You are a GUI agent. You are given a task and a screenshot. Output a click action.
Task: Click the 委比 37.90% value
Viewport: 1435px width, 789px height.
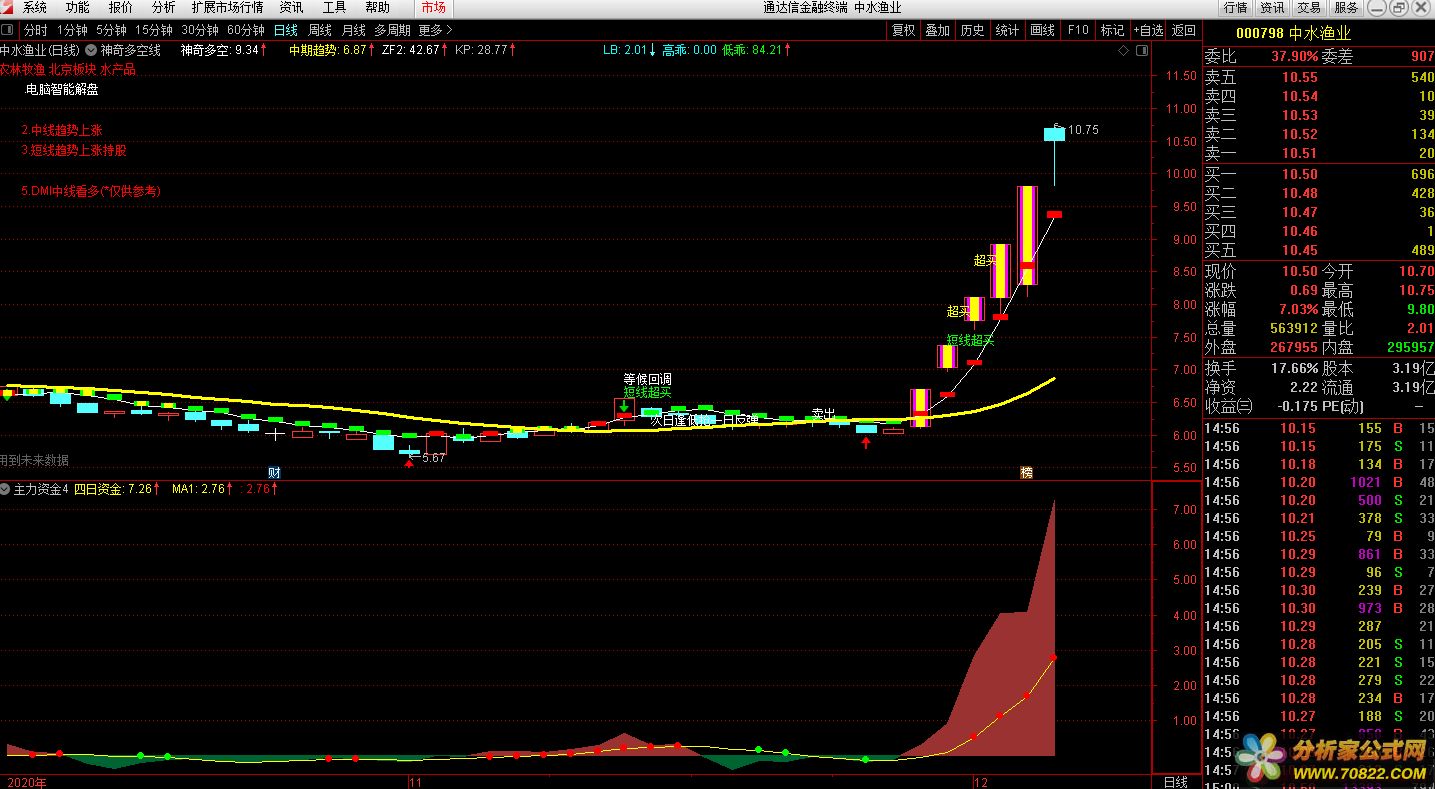point(1295,57)
